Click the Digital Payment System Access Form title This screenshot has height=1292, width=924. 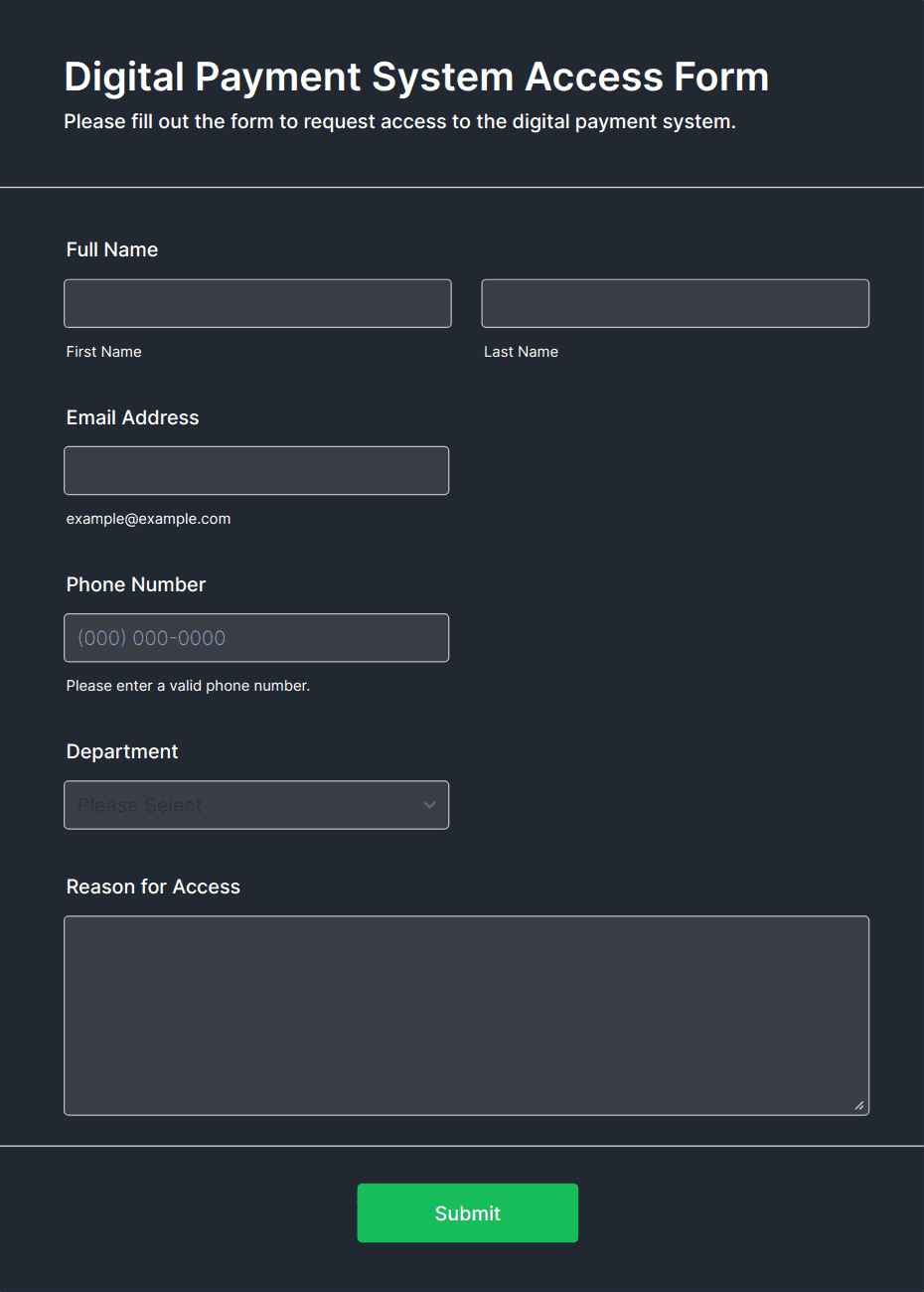click(415, 77)
